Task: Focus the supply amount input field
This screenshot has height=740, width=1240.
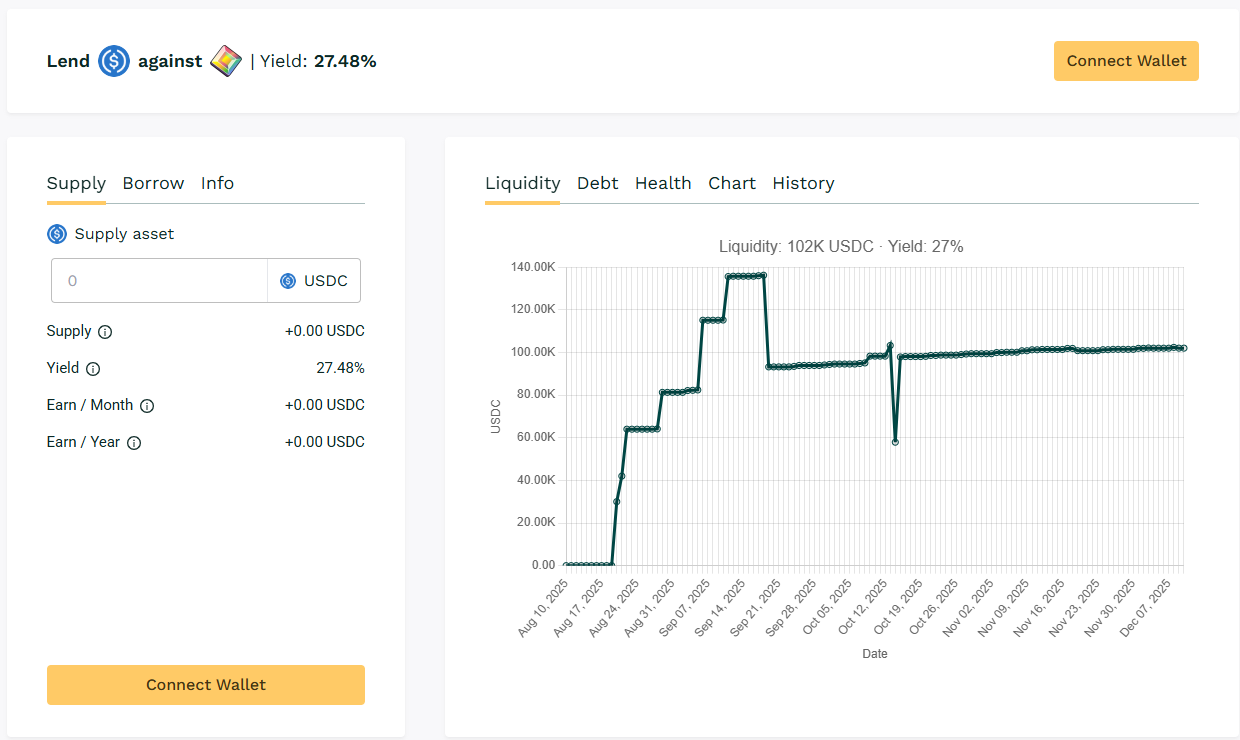Action: click(160, 281)
